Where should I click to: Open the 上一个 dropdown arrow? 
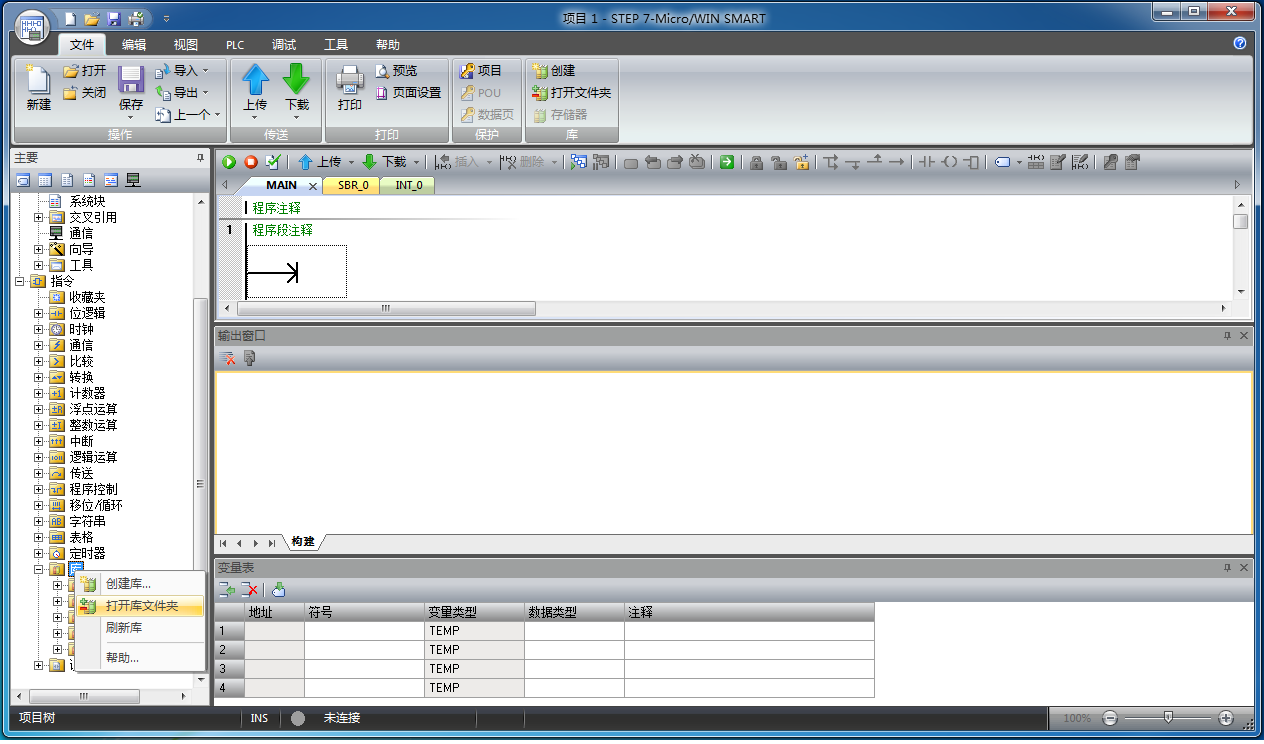[216, 115]
